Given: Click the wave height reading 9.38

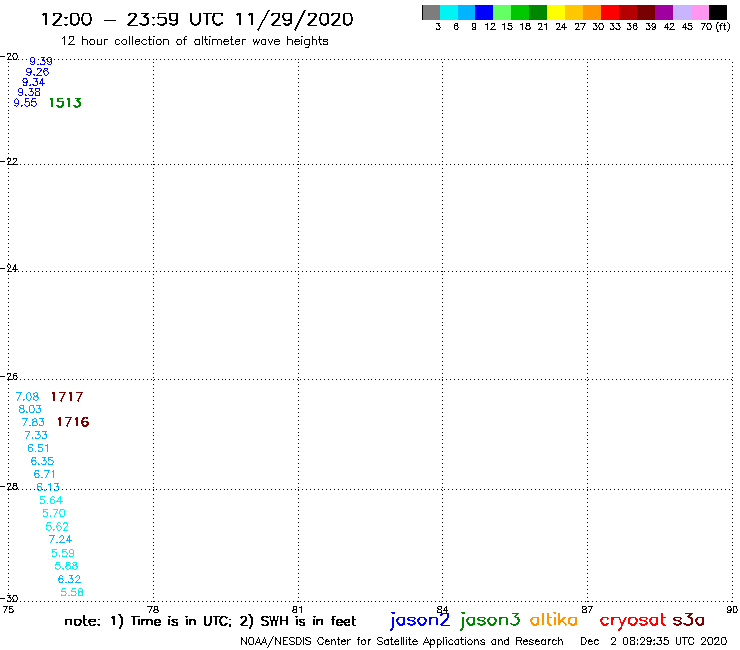Looking at the screenshot, I should click(x=29, y=93).
